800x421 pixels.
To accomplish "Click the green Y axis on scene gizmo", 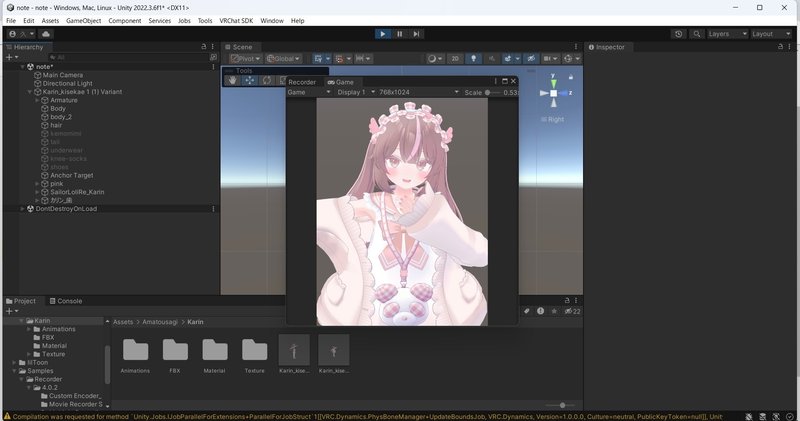I will coord(554,82).
